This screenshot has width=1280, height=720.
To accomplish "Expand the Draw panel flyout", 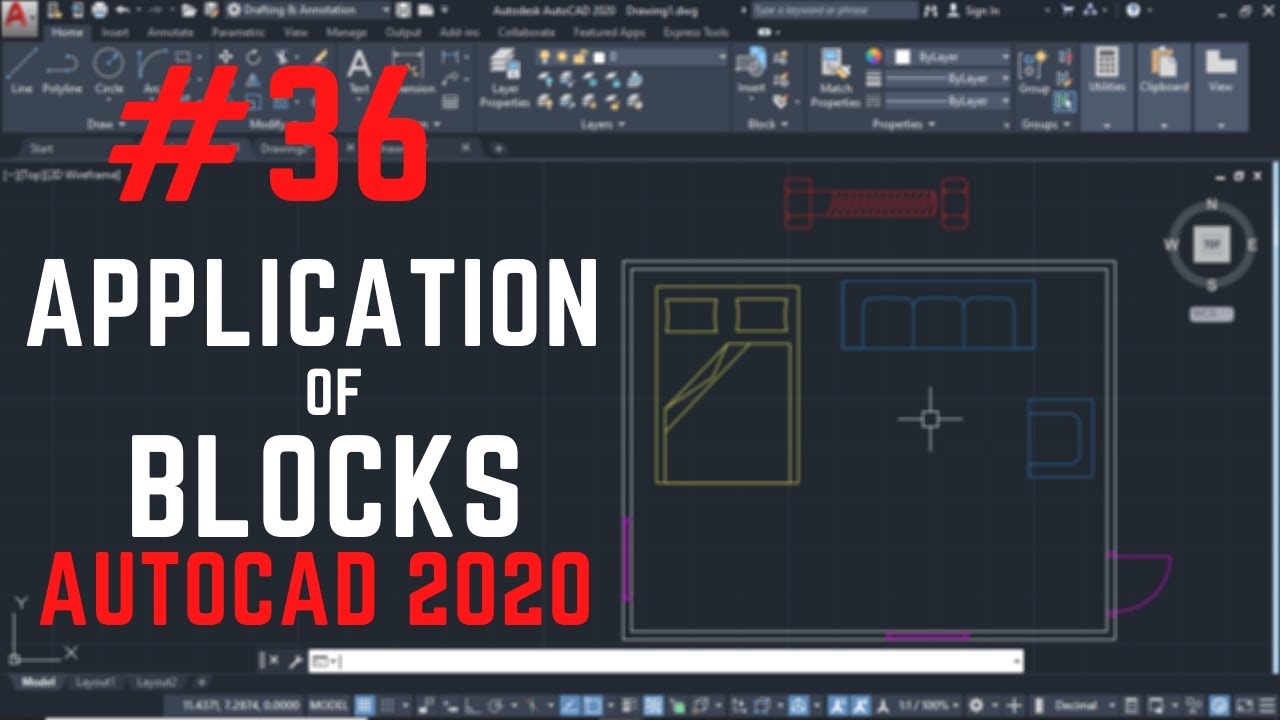I will pos(105,125).
